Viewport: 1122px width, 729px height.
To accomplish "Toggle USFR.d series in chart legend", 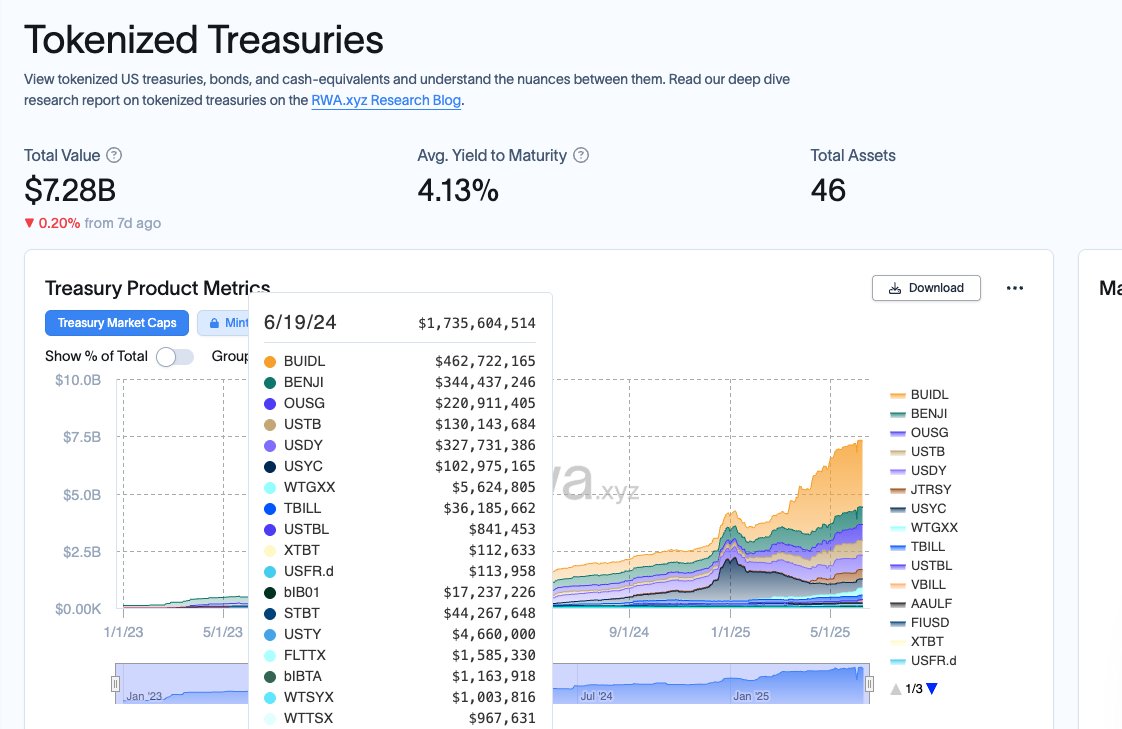I will pyautogui.click(x=923, y=660).
